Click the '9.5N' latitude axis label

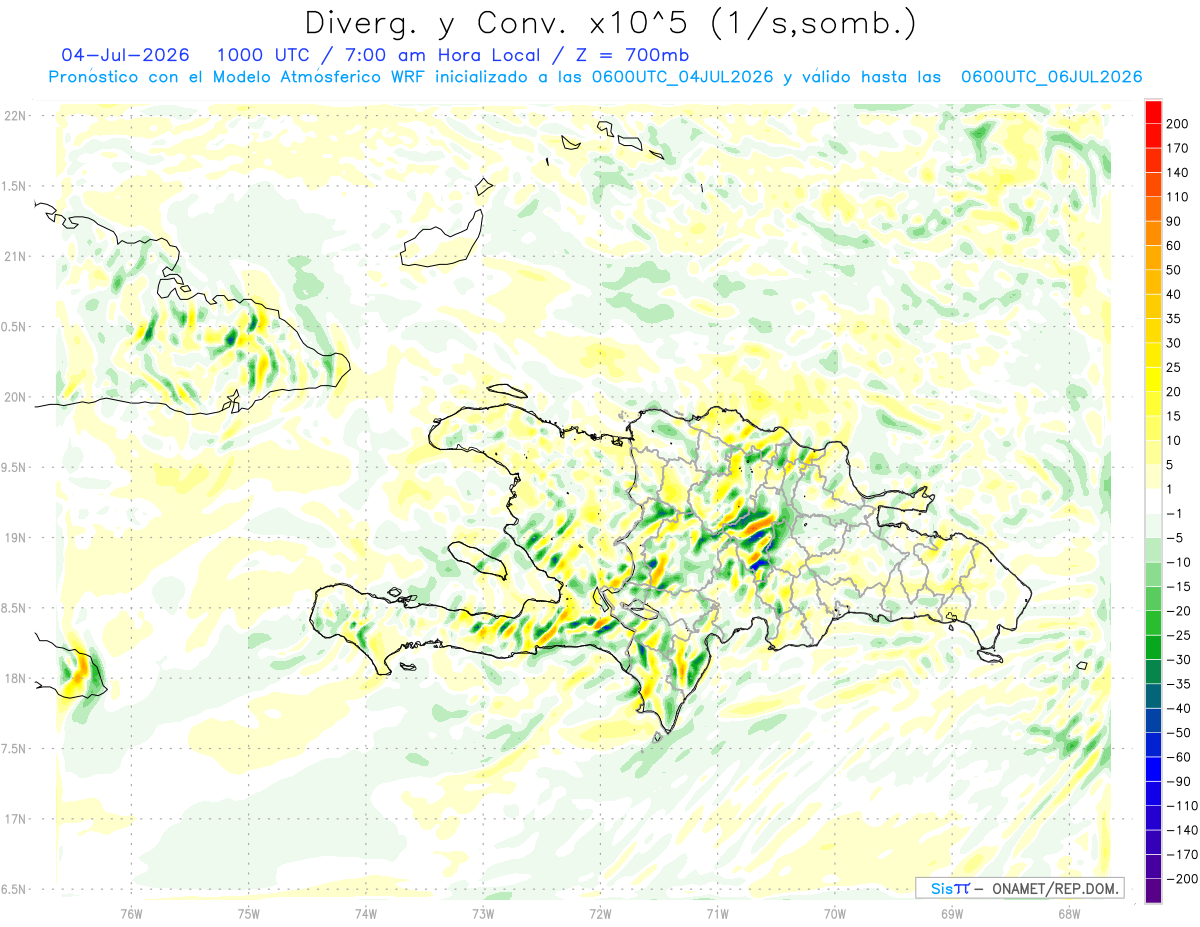[x=15, y=467]
